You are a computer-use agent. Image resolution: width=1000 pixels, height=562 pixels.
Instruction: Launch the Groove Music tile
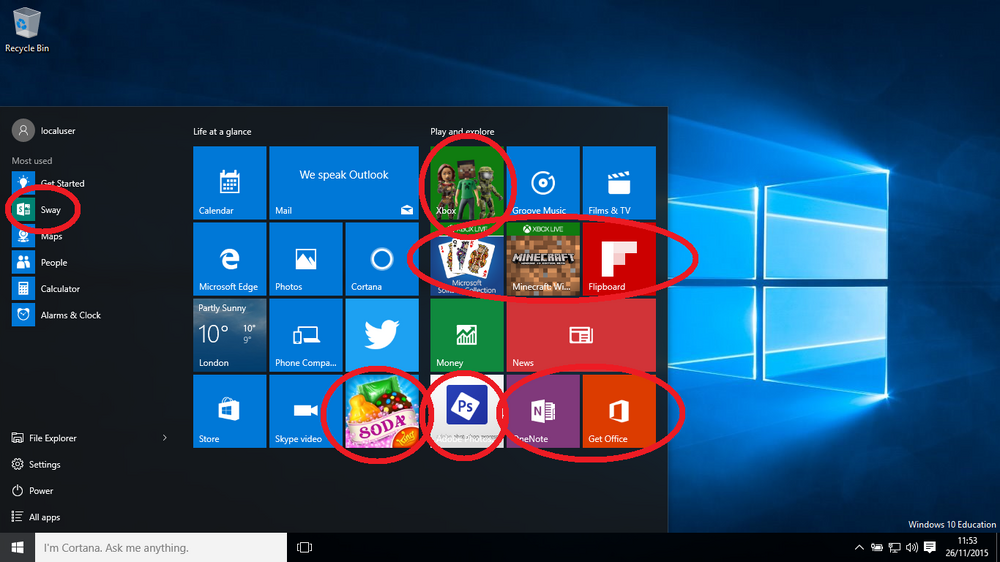pos(543,183)
